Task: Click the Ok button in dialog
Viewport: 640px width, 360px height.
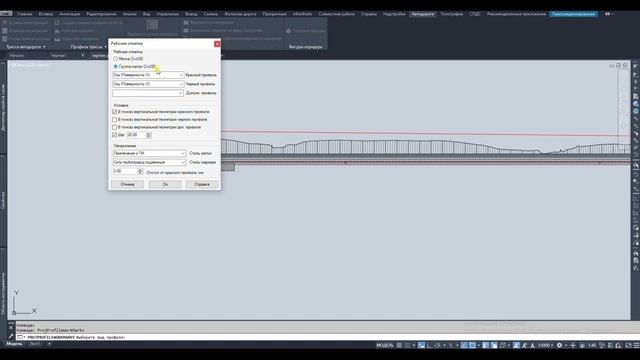Action: [x=165, y=184]
